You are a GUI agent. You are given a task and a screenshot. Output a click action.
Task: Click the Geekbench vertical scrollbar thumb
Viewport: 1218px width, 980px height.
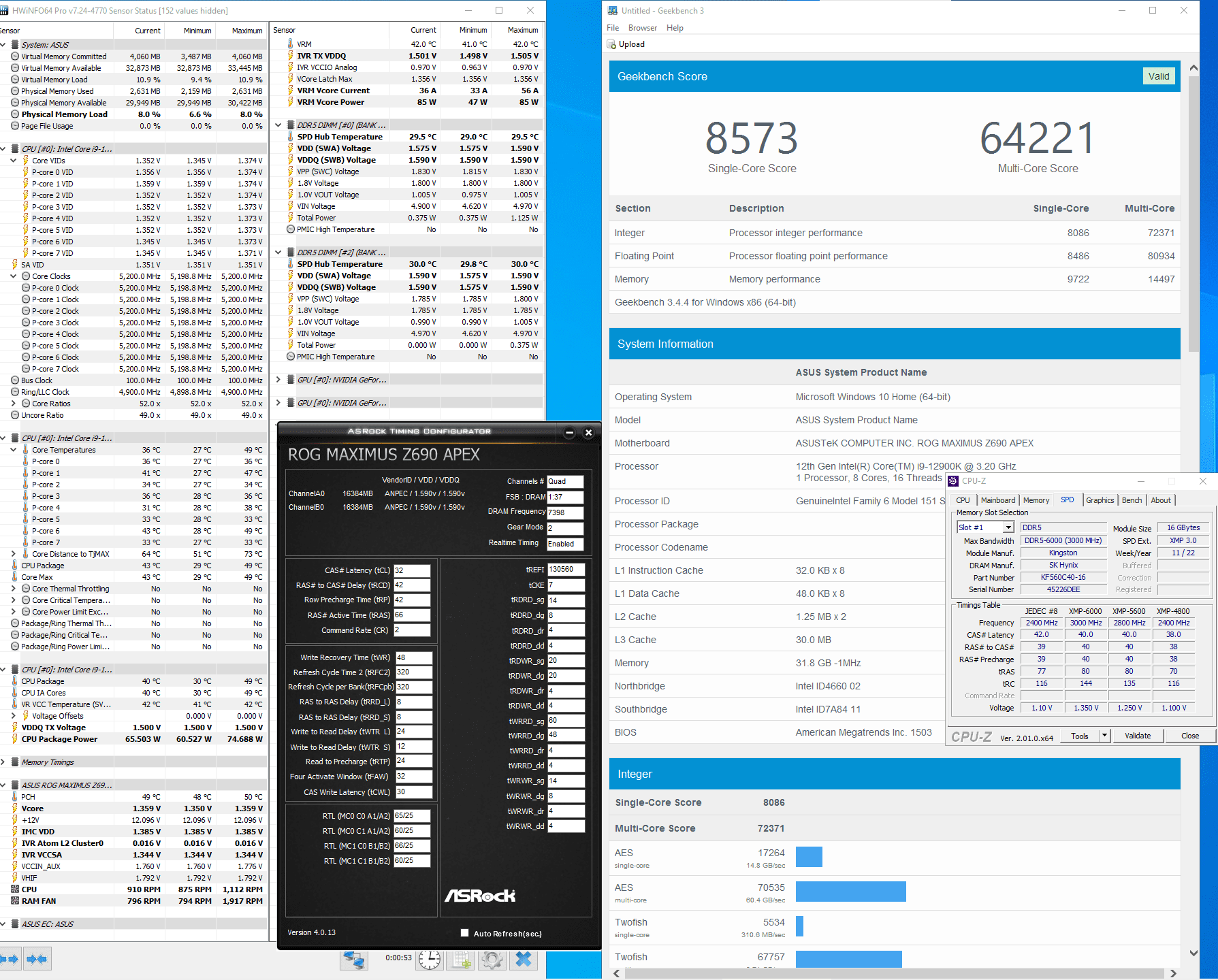(1193, 213)
